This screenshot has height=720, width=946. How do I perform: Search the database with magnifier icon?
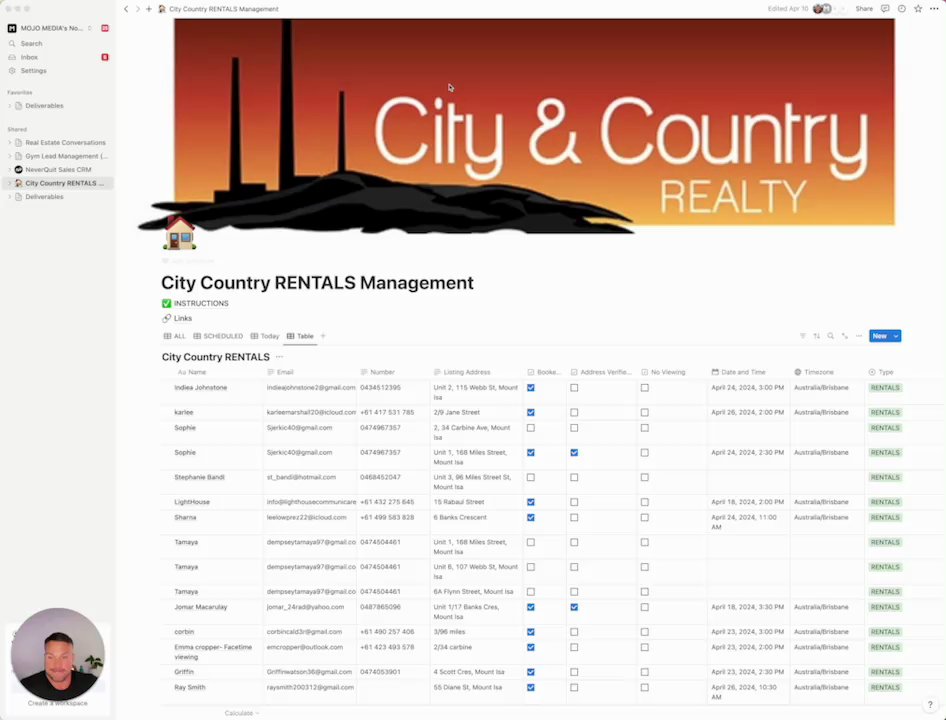pos(831,336)
